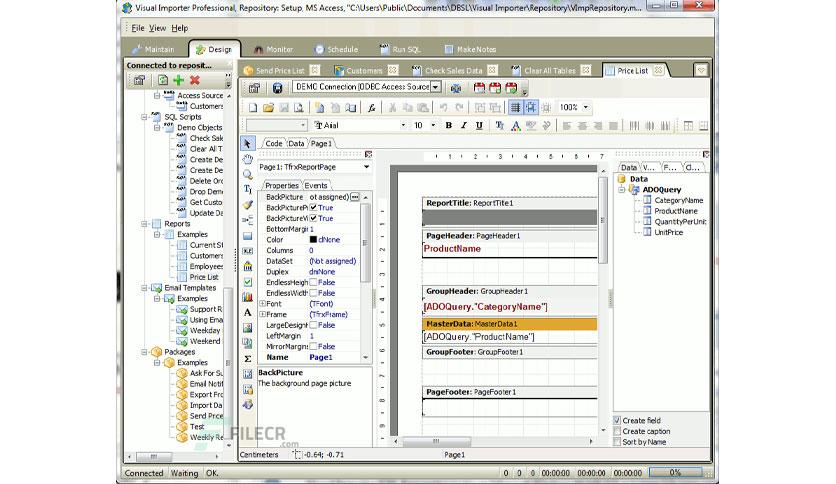Select the MasterData1 band header
The width and height of the screenshot is (836, 484).
pos(509,324)
